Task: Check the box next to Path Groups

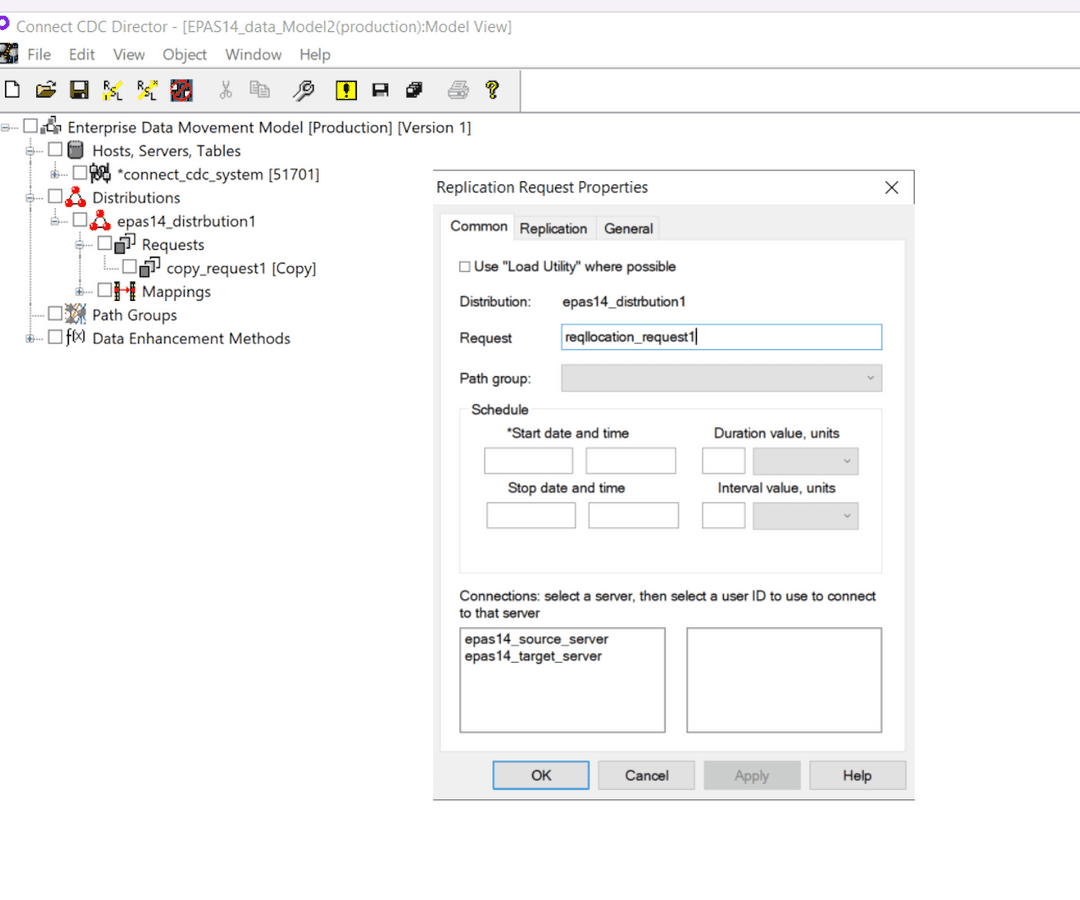Action: (55, 315)
